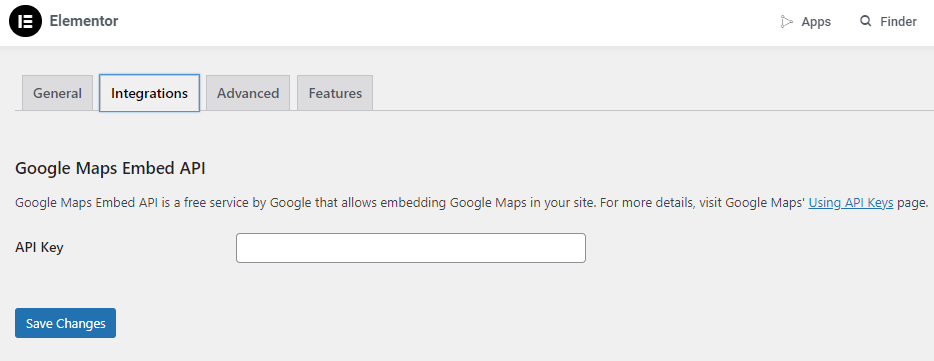934x361 pixels.
Task: Go to the Features tab
Action: coord(335,93)
